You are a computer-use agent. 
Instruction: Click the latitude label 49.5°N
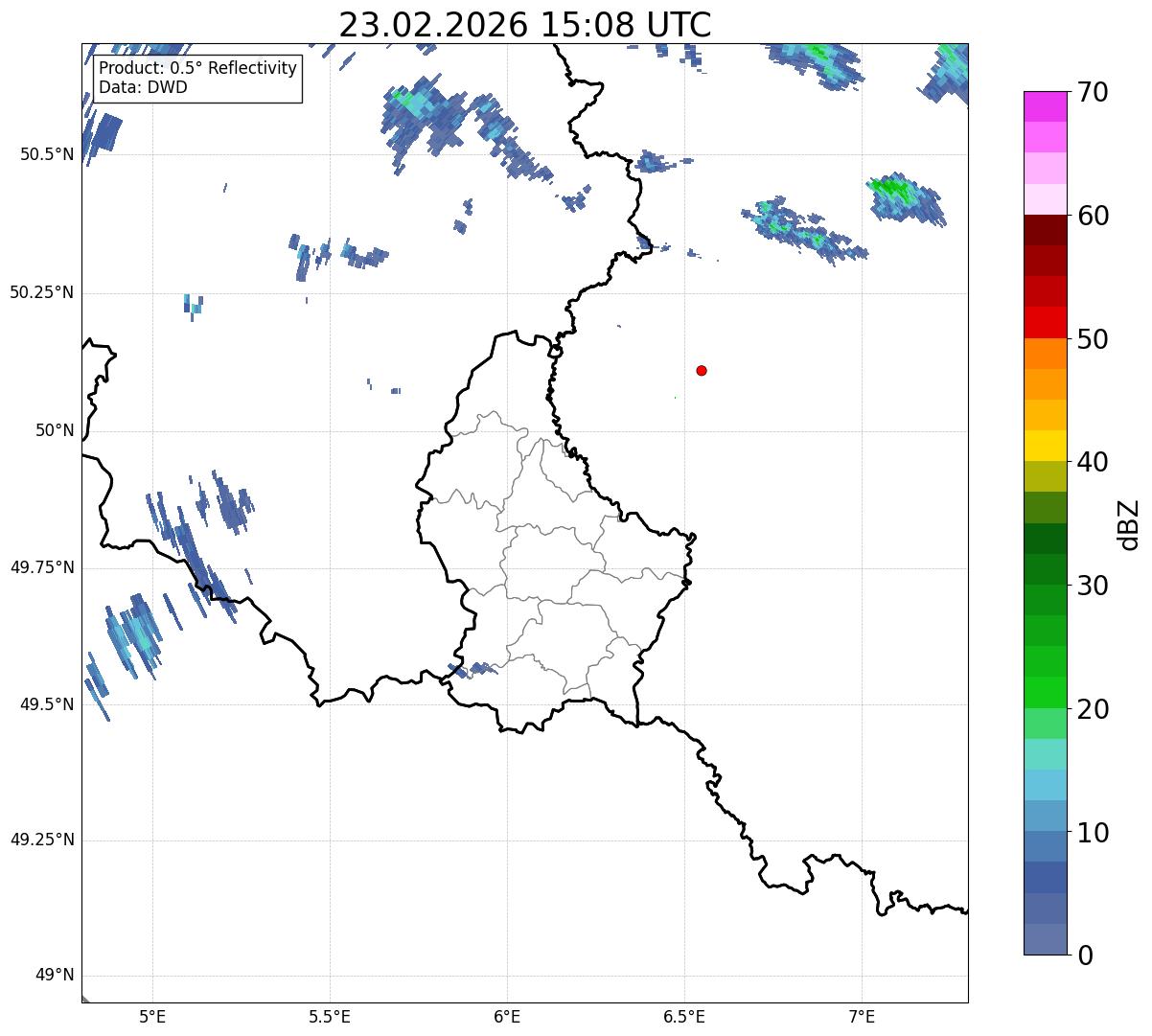point(47,704)
